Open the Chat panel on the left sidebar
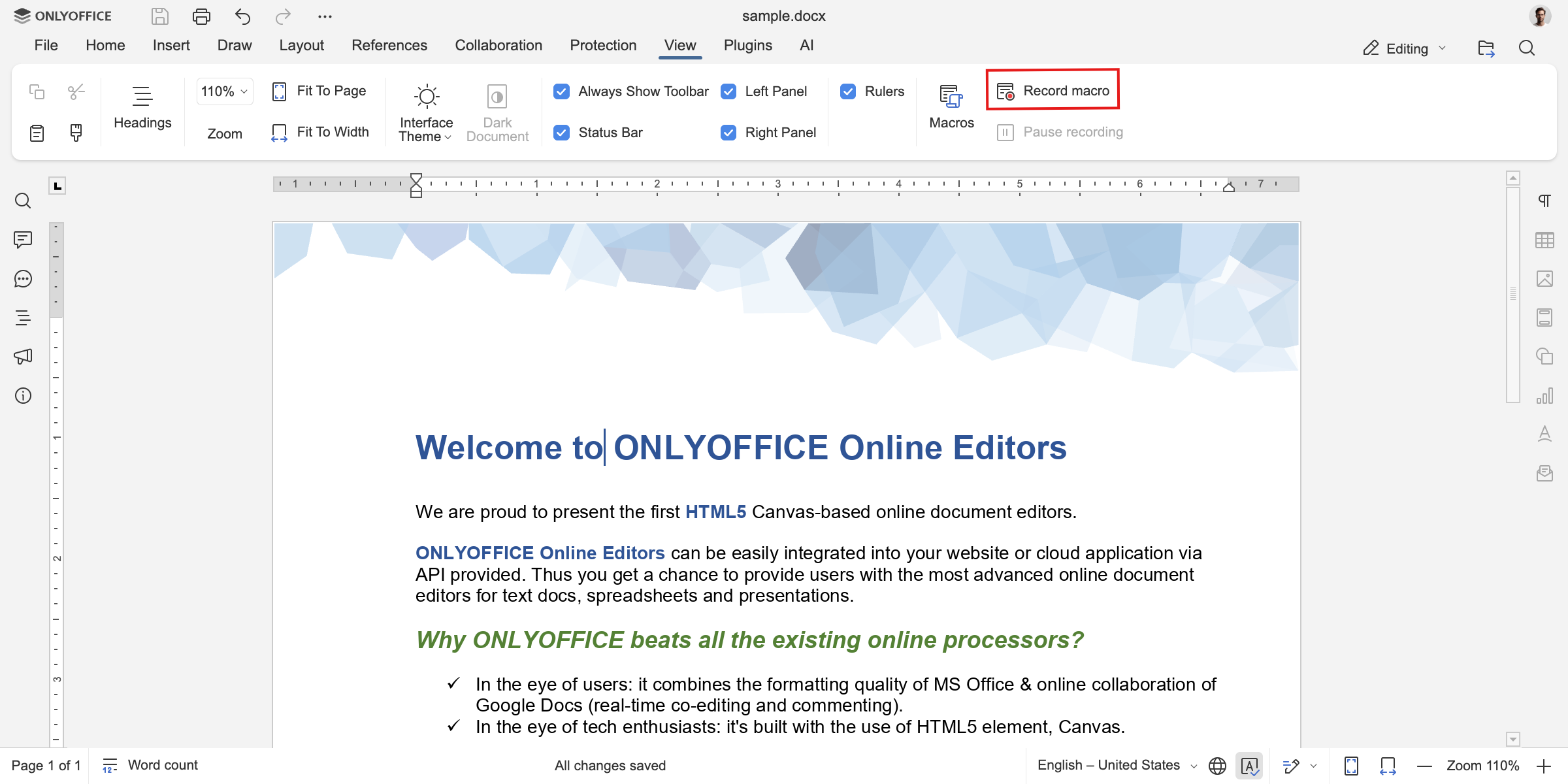This screenshot has height=784, width=1568. [24, 279]
